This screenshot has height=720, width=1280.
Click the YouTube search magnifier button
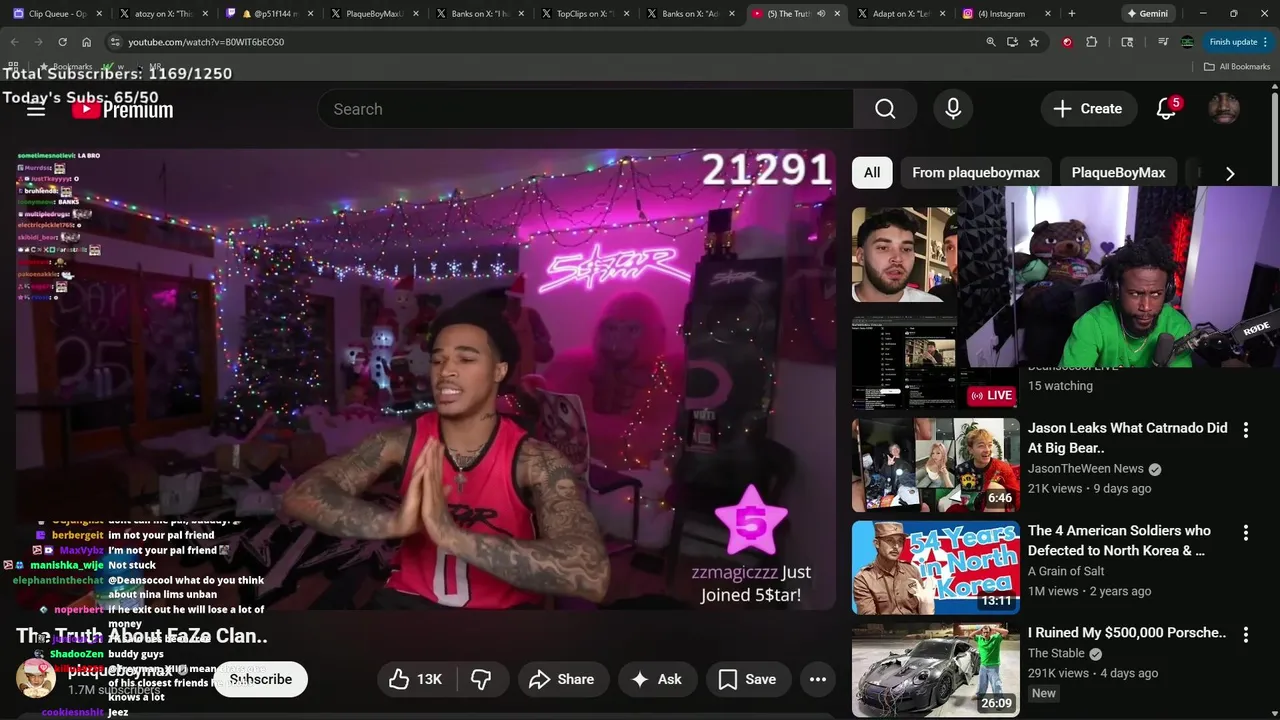885,109
